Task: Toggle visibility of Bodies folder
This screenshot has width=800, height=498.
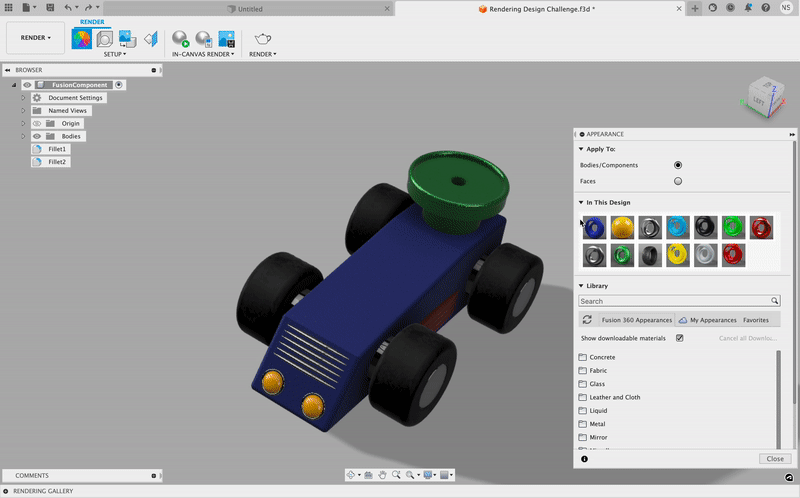Action: coord(37,136)
